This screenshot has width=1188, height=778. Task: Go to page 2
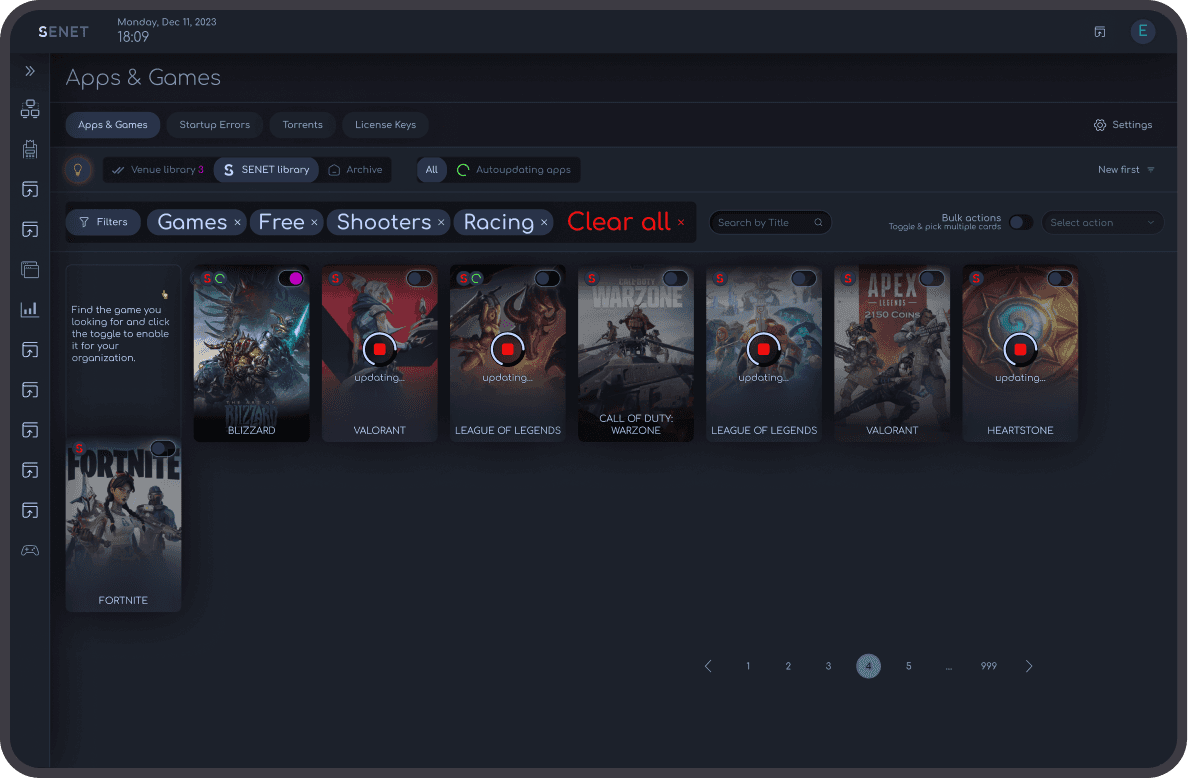[788, 666]
